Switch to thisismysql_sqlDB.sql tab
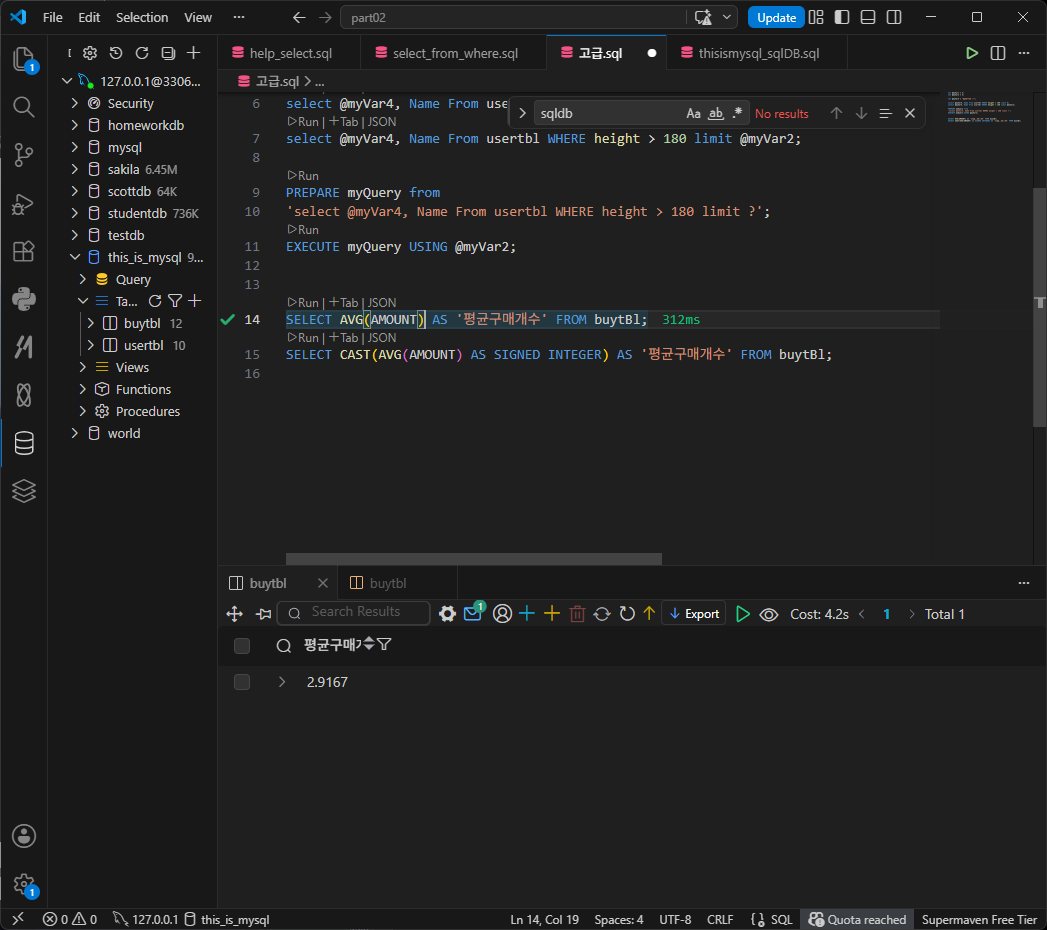The image size is (1047, 930). [757, 53]
